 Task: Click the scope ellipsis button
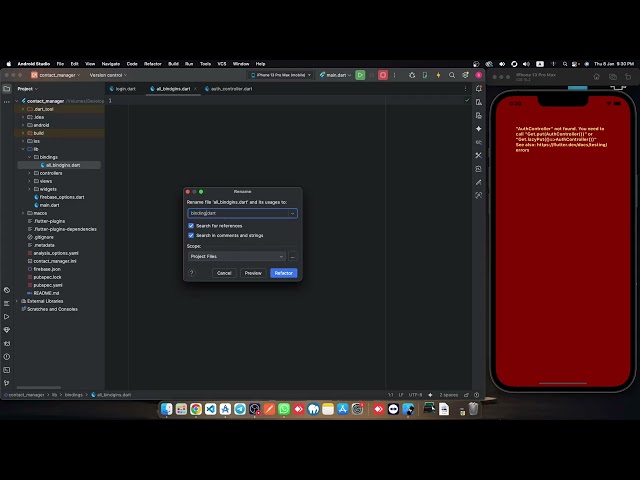[292, 256]
